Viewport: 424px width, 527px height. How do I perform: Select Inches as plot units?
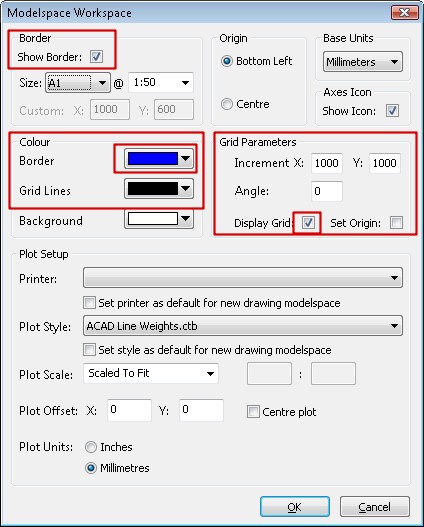coord(91,447)
